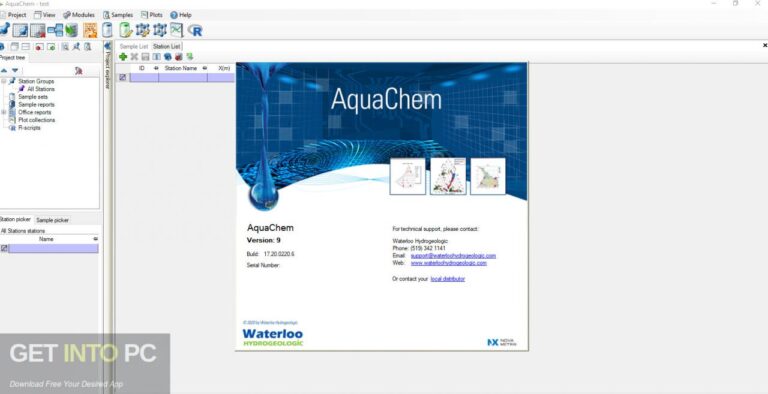Click the plain gray cylinder toolbar icon
The image size is (768, 394).
coord(107,30)
